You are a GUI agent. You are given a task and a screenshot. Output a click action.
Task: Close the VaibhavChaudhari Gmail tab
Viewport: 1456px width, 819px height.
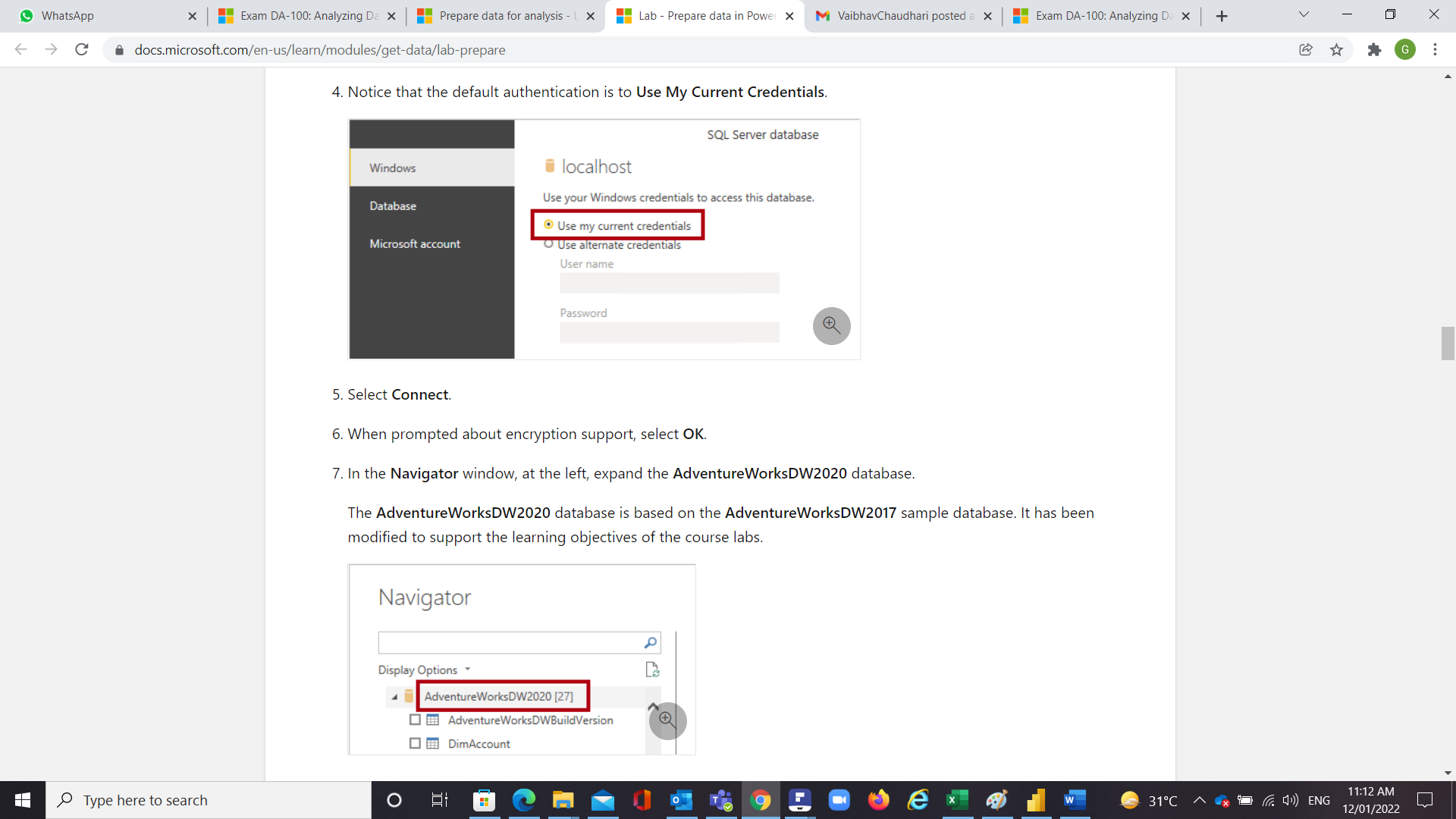tap(987, 16)
